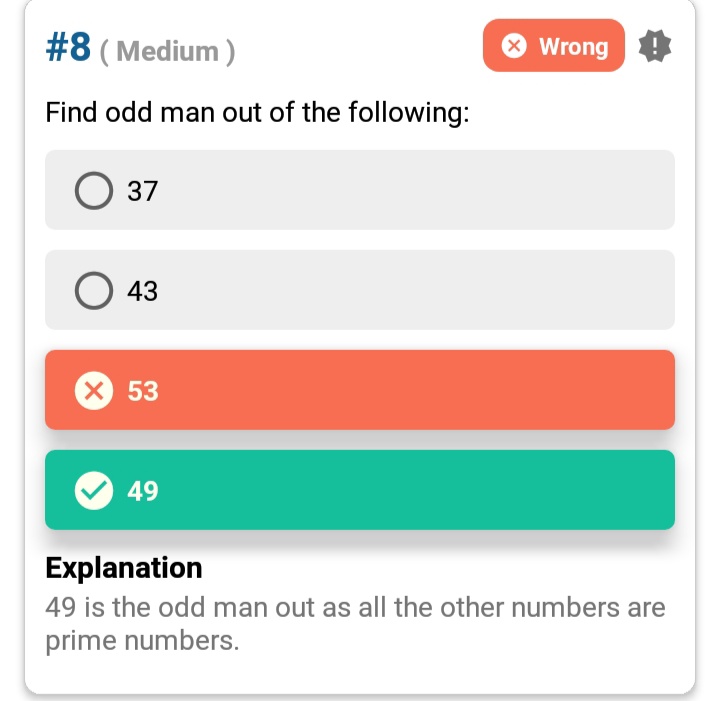The image size is (720, 701).
Task: Select the radio button for 43
Action: click(x=93, y=291)
